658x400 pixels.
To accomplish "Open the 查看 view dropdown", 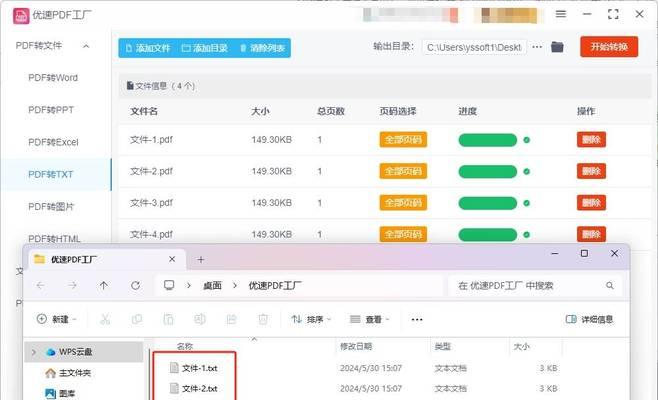I will point(369,319).
